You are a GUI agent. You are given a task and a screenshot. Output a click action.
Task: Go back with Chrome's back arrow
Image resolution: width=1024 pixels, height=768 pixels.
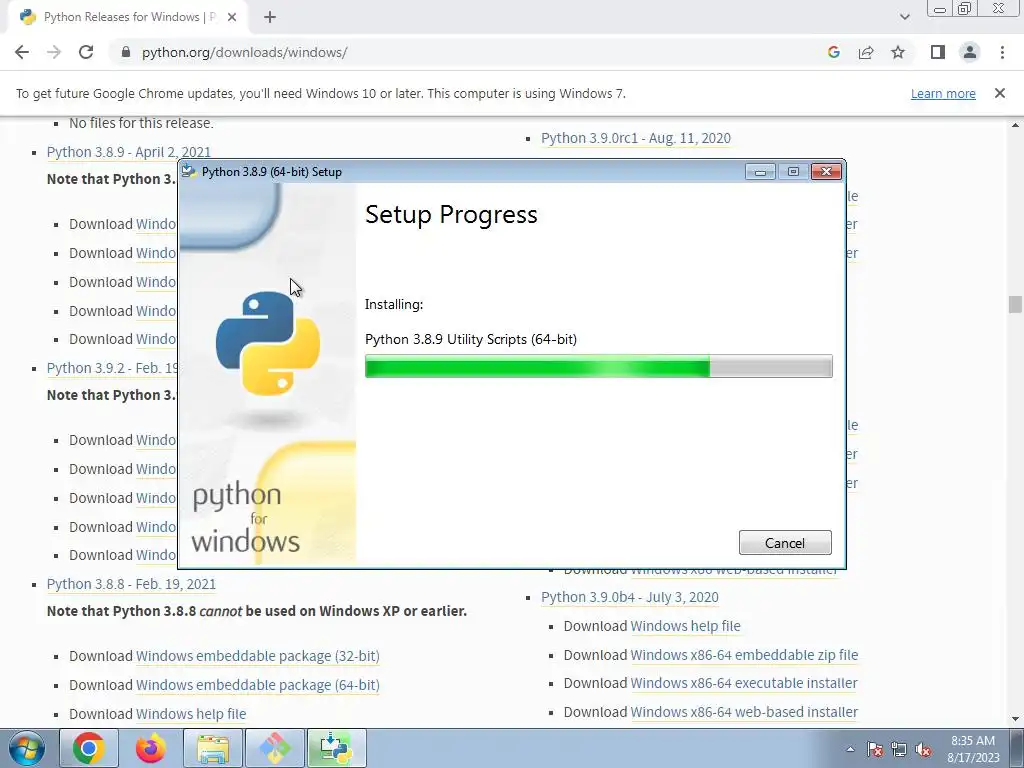tap(22, 52)
